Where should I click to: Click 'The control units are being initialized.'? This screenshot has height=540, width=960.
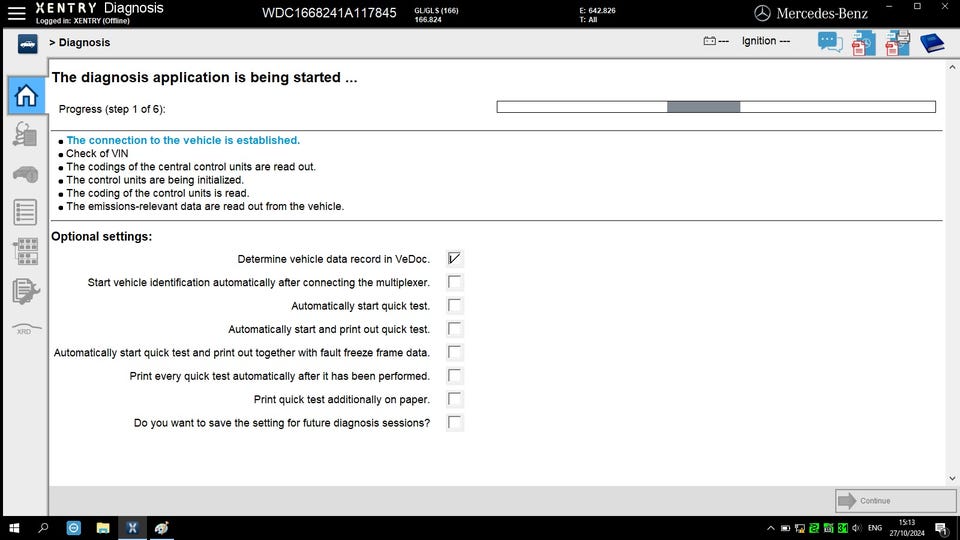155,180
